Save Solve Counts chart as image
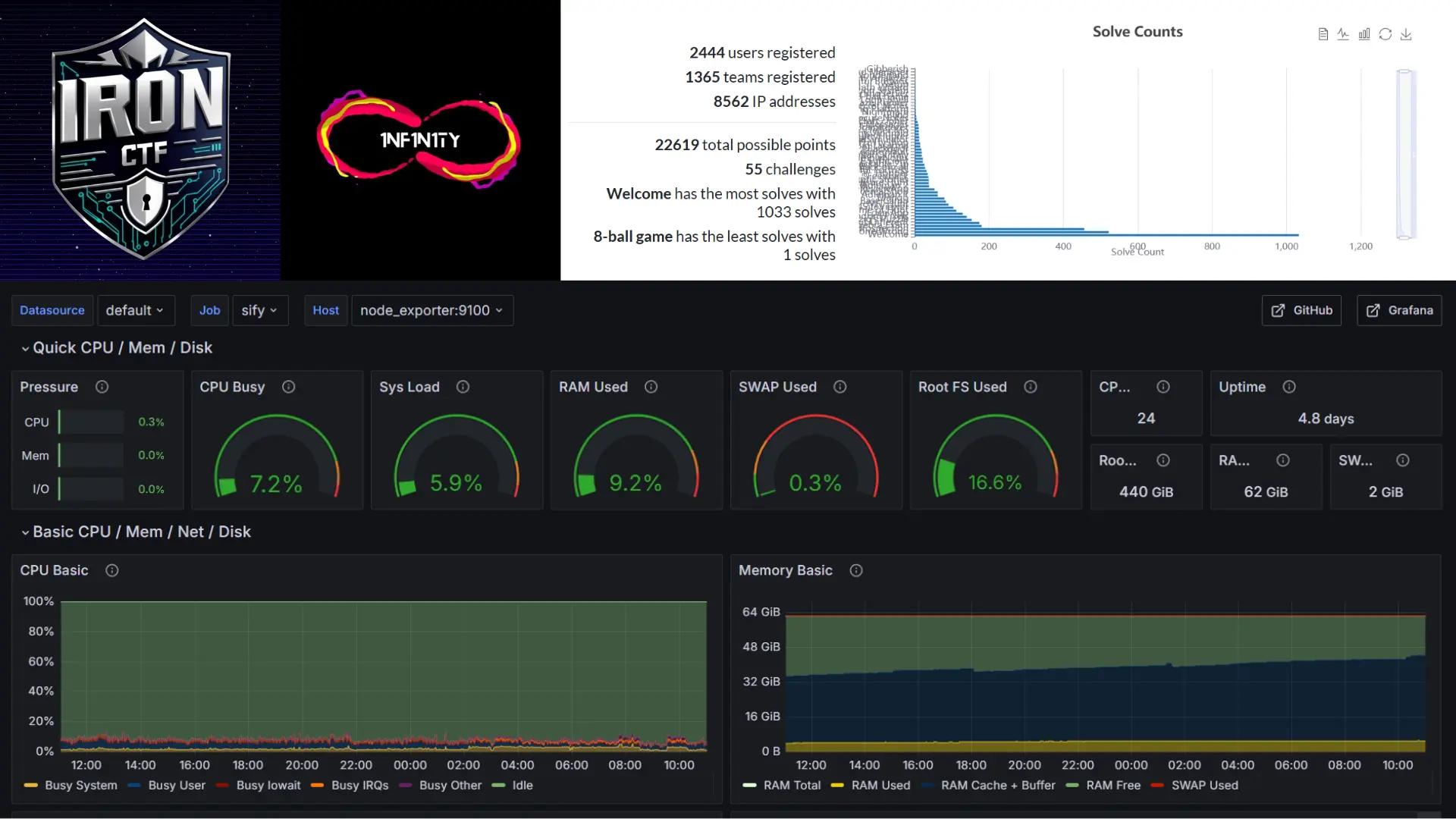1456x819 pixels. click(1406, 34)
